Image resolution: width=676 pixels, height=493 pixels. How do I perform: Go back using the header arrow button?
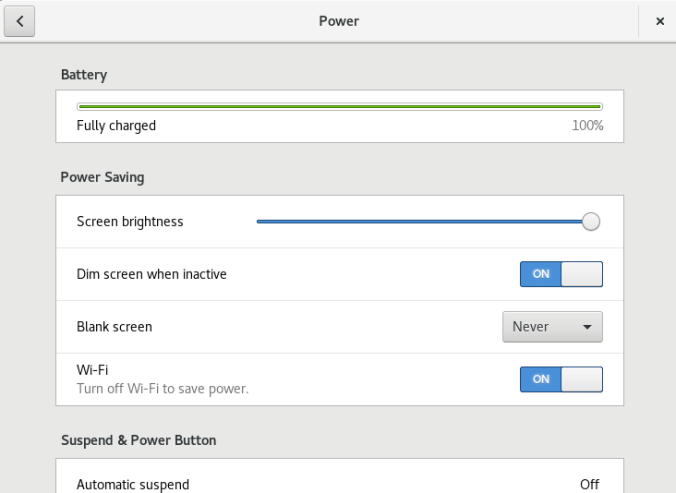(20, 21)
